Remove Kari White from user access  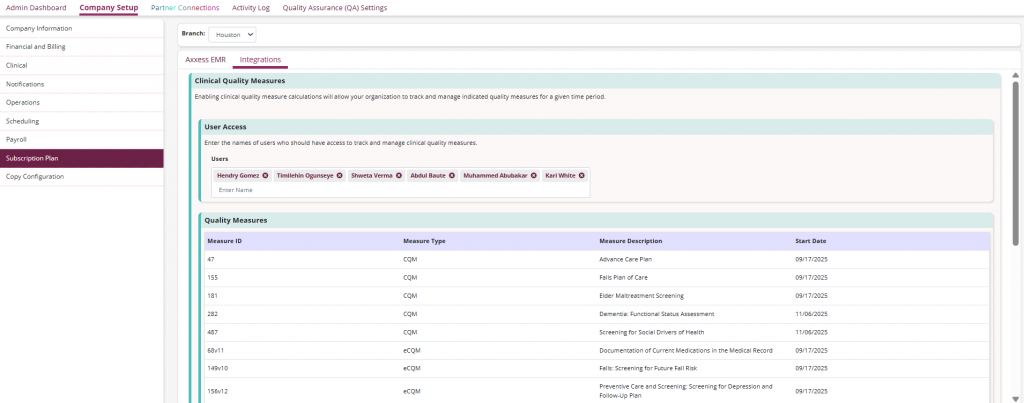tap(581, 175)
